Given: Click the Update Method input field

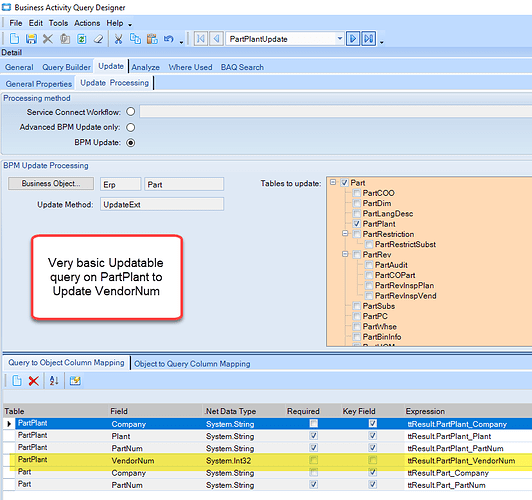Looking at the screenshot, I should pos(162,205).
